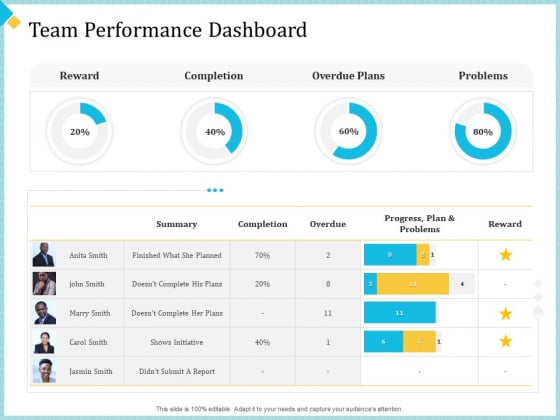Click the name john Smith
560x420 pixels.
pyautogui.click(x=87, y=284)
